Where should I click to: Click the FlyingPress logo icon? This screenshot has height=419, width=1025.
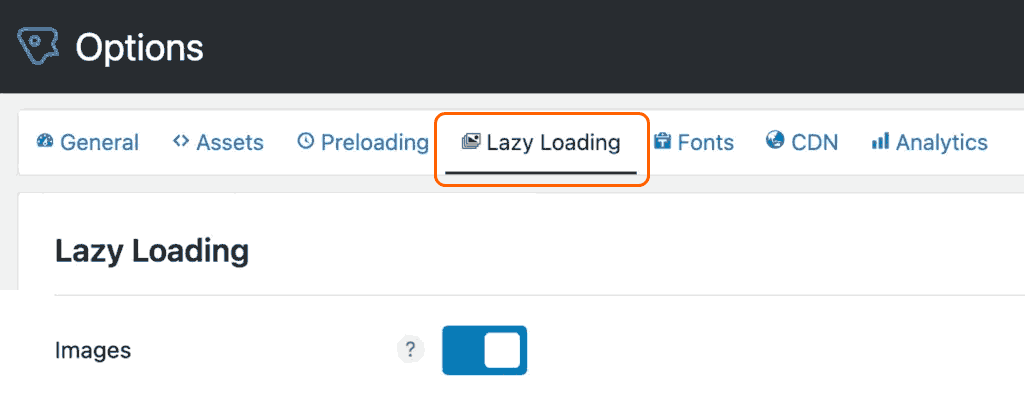point(39,46)
